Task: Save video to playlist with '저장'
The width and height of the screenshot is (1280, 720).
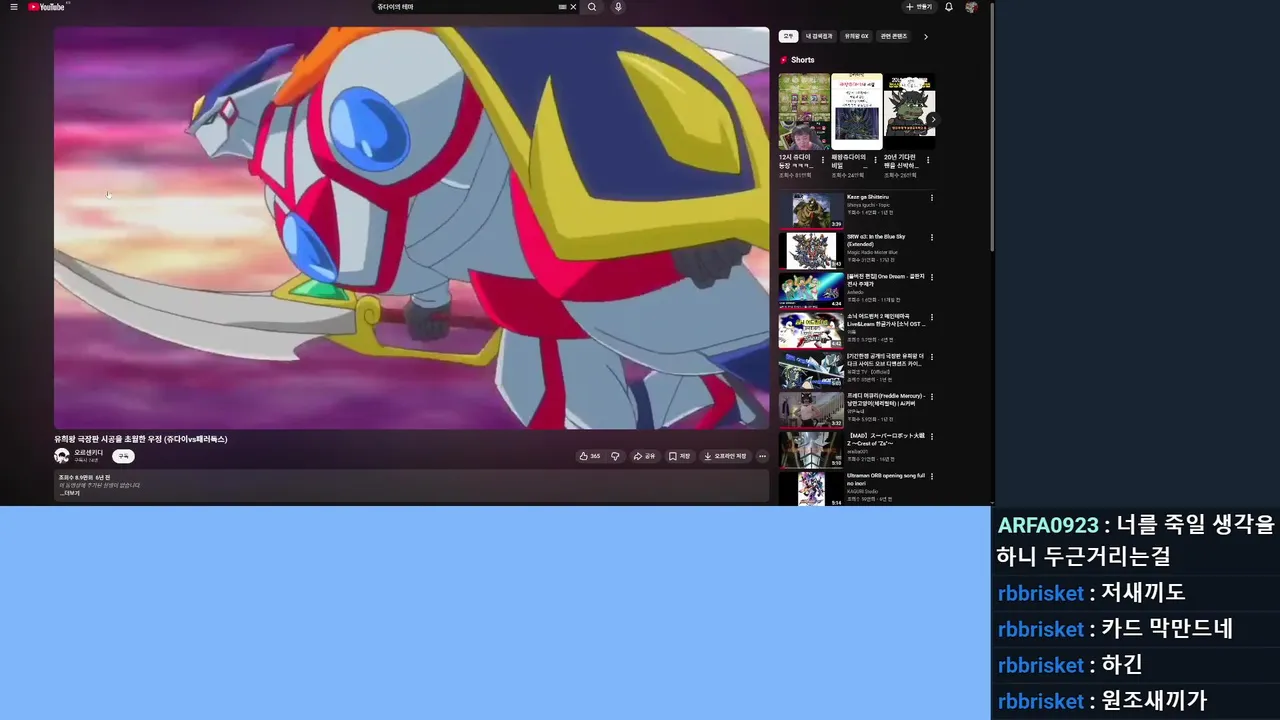Action: pyautogui.click(x=680, y=456)
